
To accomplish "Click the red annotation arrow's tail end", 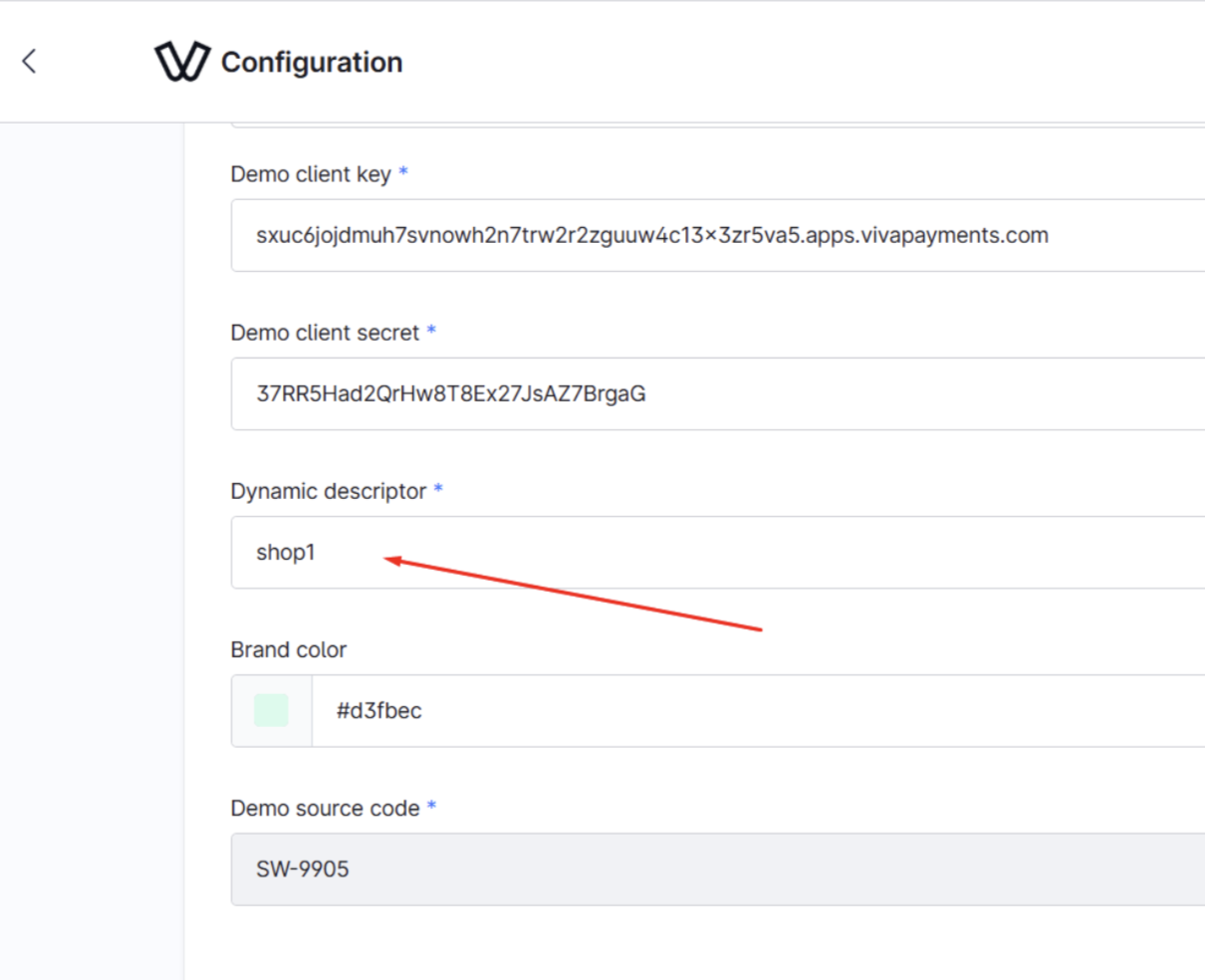I will click(760, 629).
